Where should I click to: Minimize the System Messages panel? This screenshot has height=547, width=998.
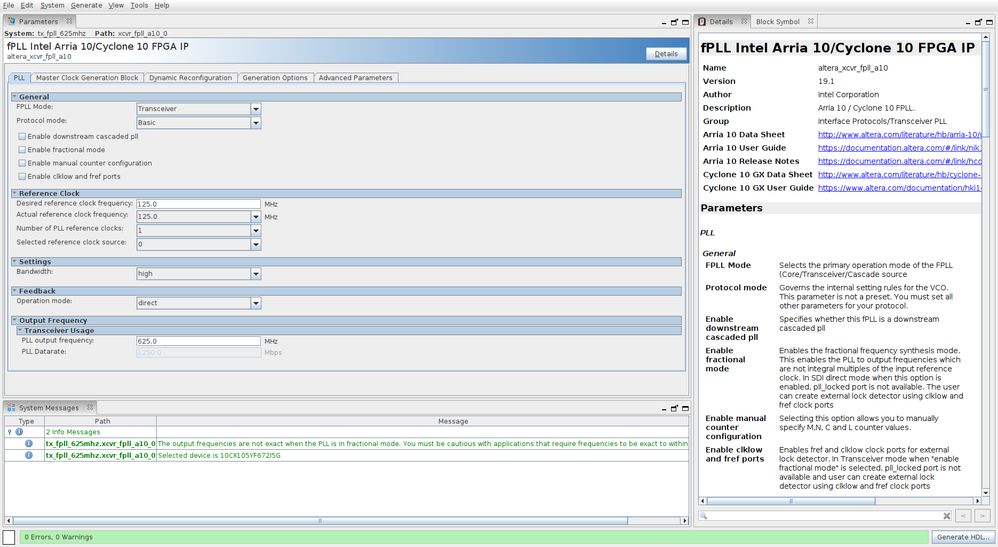pos(664,409)
